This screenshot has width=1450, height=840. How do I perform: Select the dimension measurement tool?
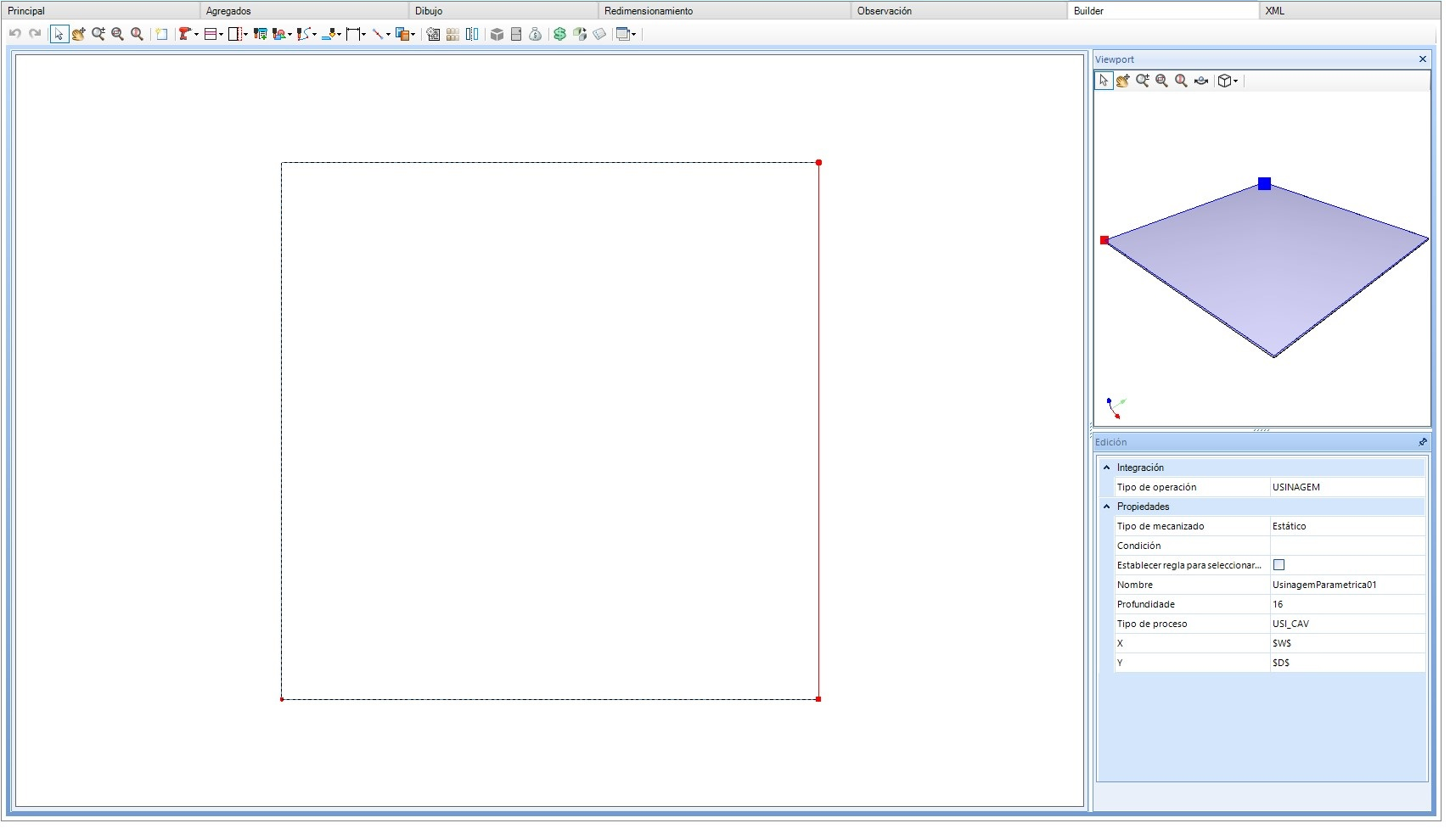click(x=353, y=34)
